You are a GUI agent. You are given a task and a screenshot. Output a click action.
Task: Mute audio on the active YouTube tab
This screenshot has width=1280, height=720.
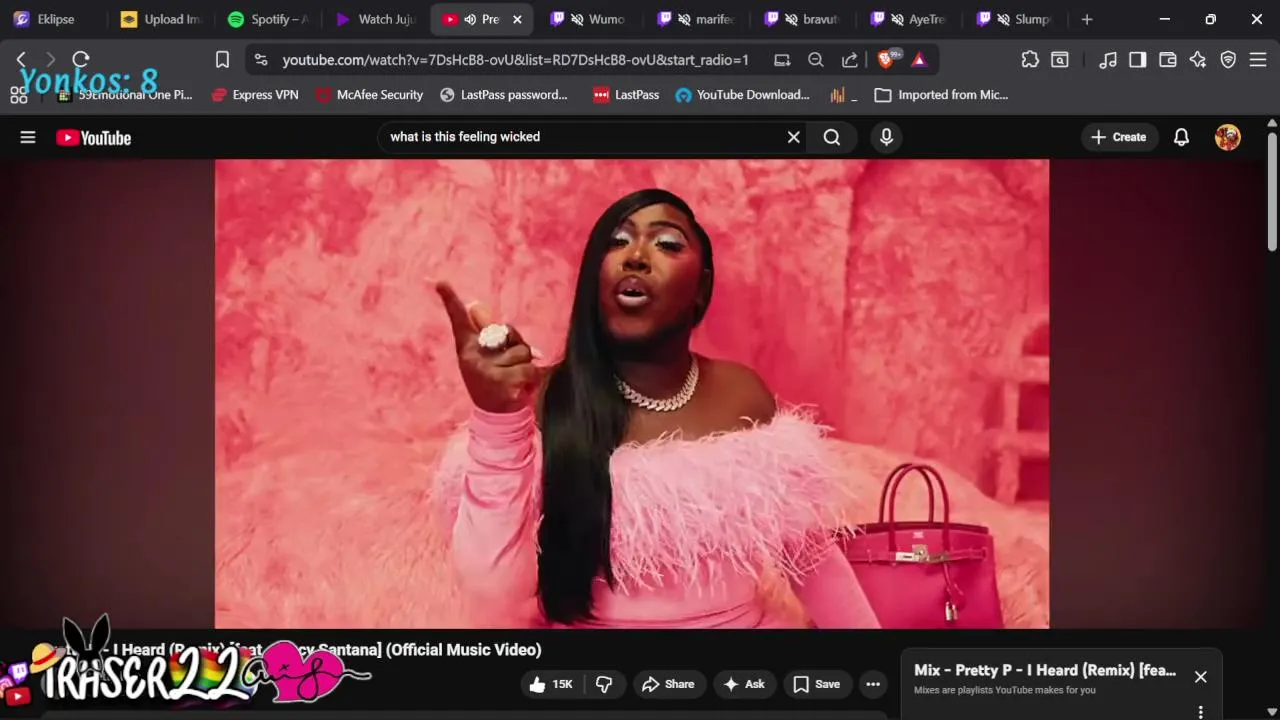pos(470,19)
